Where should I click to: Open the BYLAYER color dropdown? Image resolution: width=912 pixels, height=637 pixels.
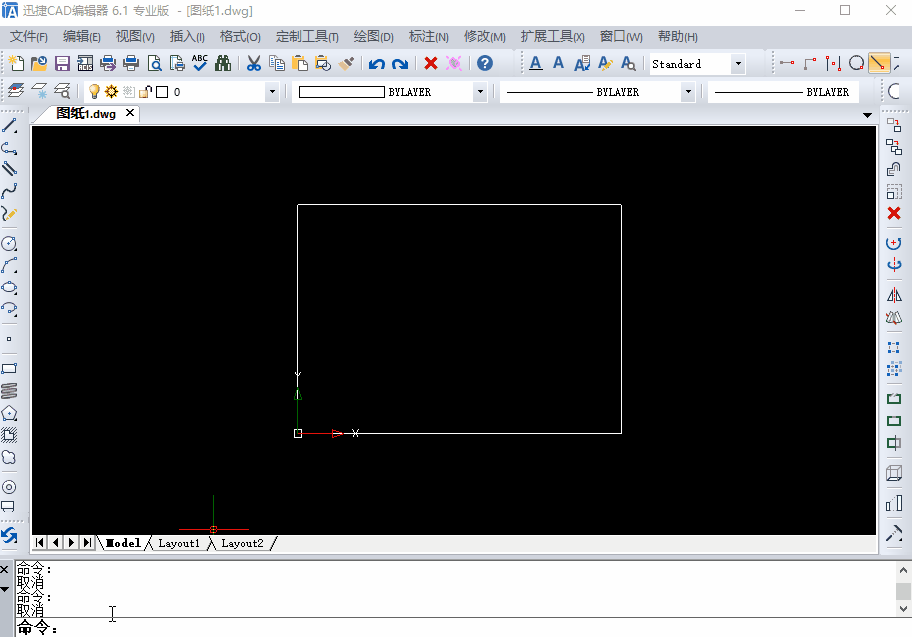(x=480, y=91)
